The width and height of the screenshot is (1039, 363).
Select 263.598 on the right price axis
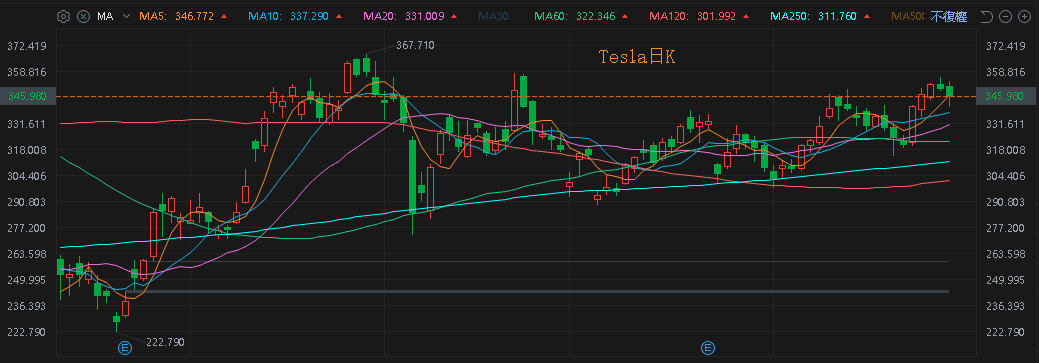tap(1007, 254)
